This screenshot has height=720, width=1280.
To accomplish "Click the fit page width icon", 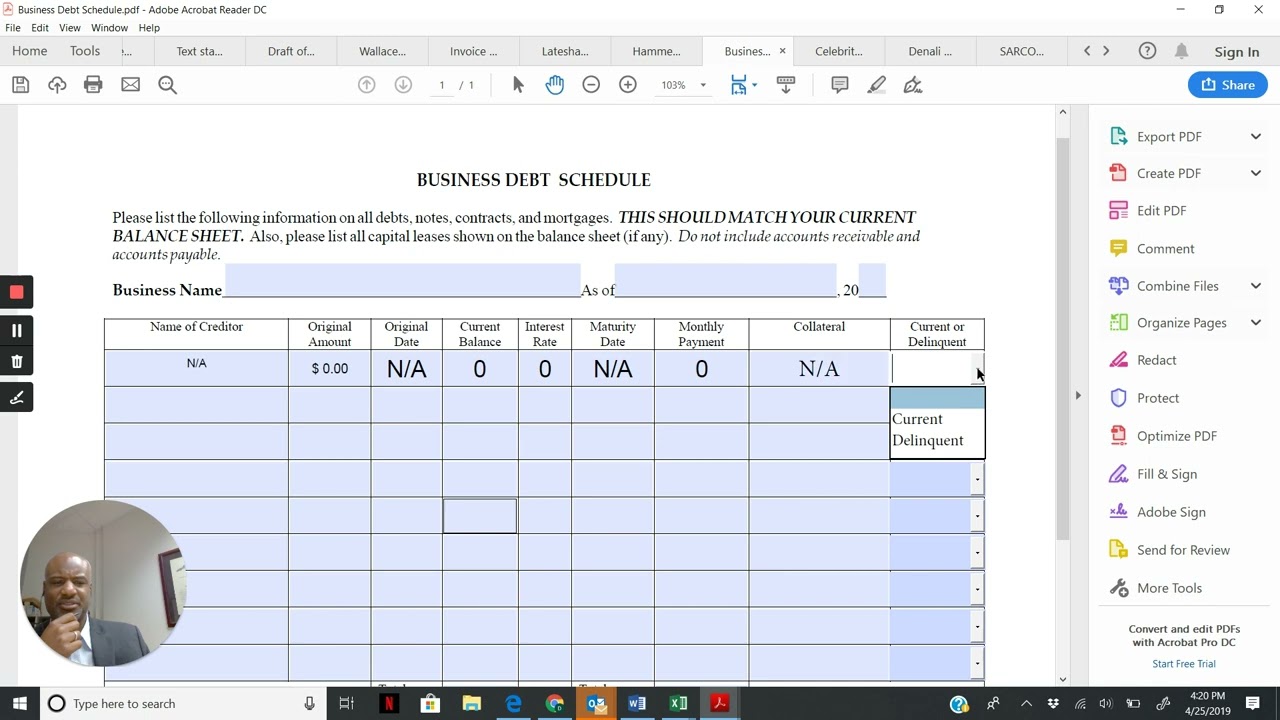I will click(739, 85).
